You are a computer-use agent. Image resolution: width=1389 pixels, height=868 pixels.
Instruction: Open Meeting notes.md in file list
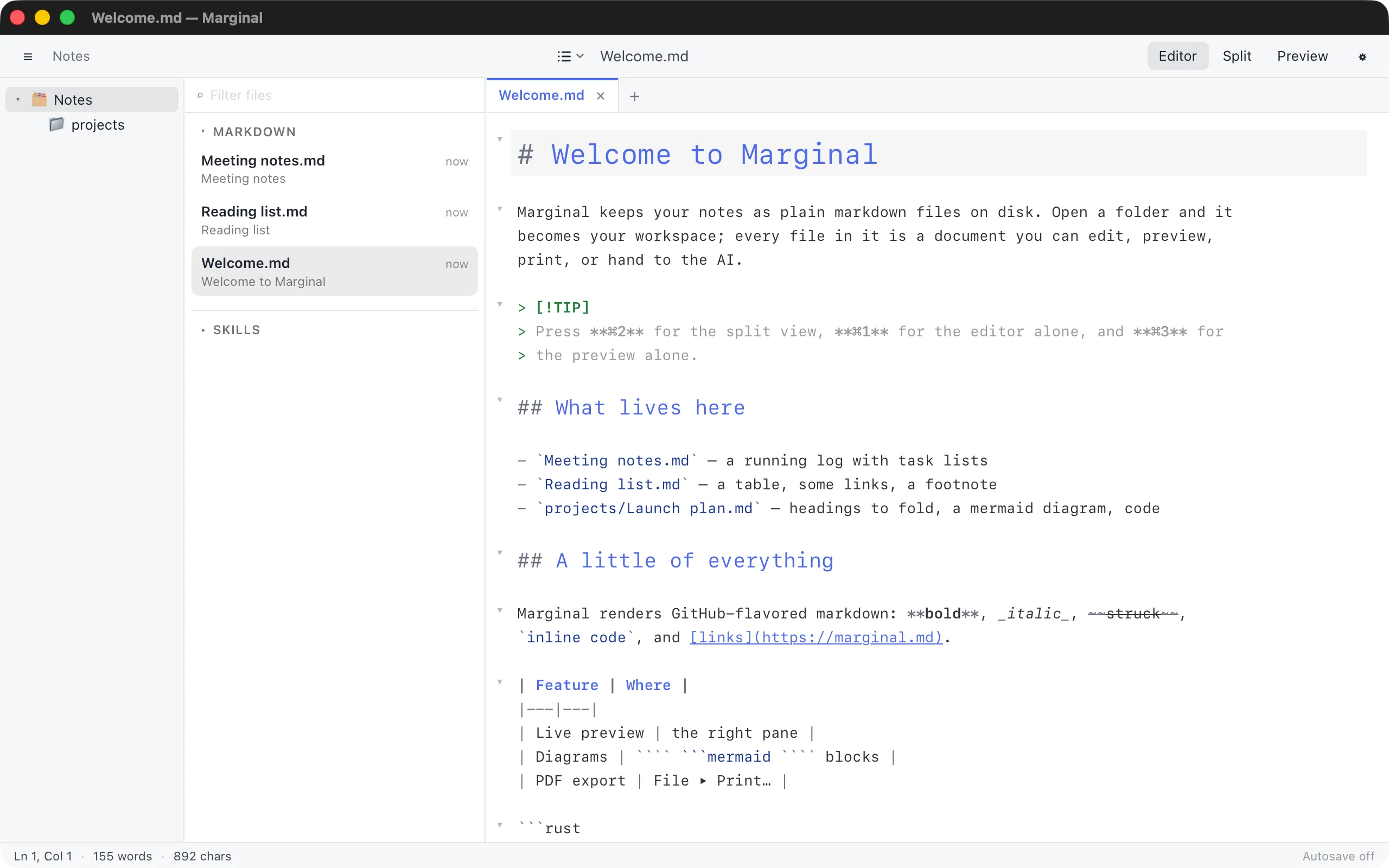[335, 169]
